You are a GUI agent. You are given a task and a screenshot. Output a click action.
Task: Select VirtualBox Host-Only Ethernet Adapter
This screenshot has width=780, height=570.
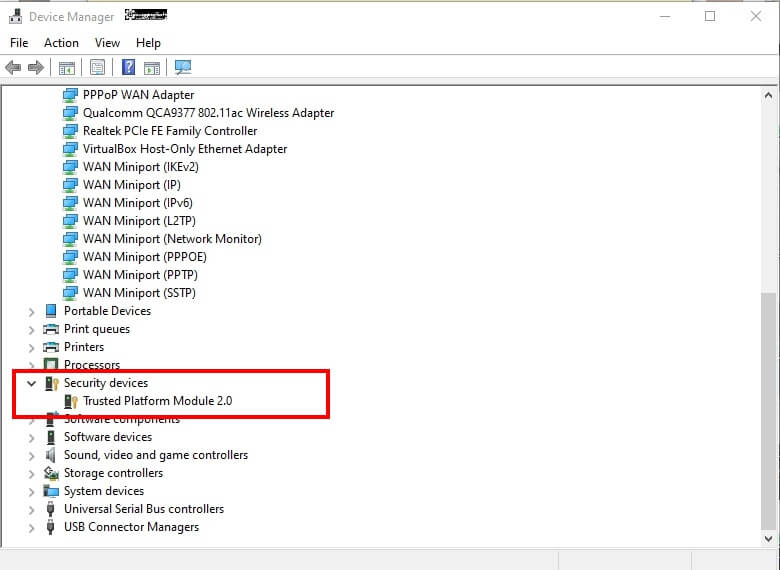[185, 149]
